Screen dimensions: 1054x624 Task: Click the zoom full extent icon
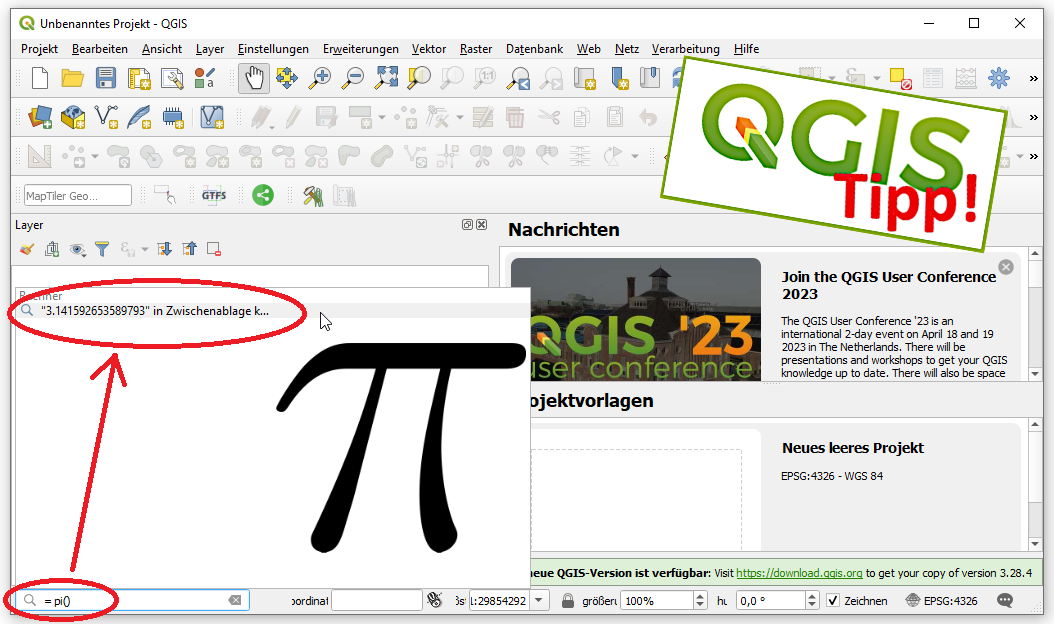coord(387,78)
